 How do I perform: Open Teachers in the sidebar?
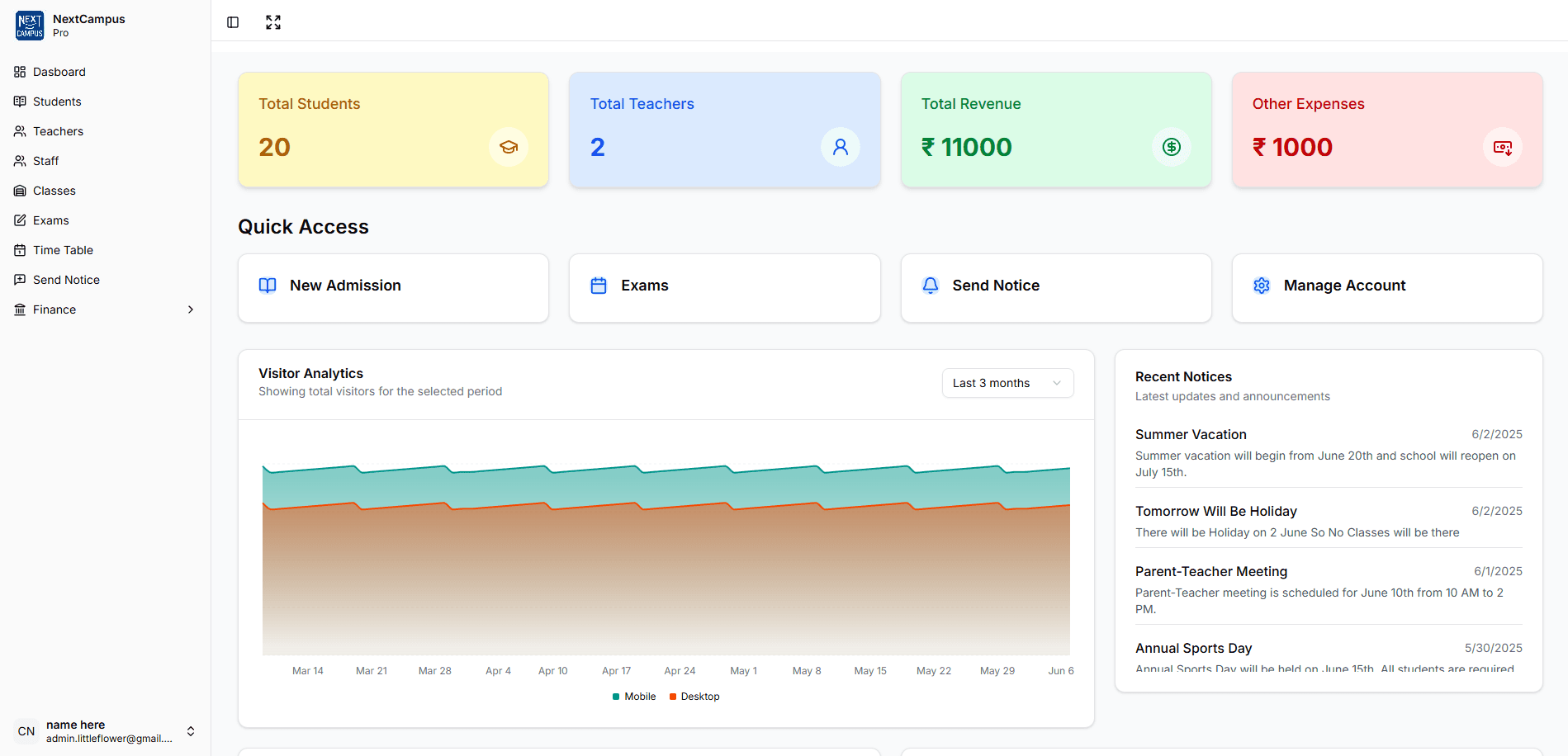click(x=106, y=131)
